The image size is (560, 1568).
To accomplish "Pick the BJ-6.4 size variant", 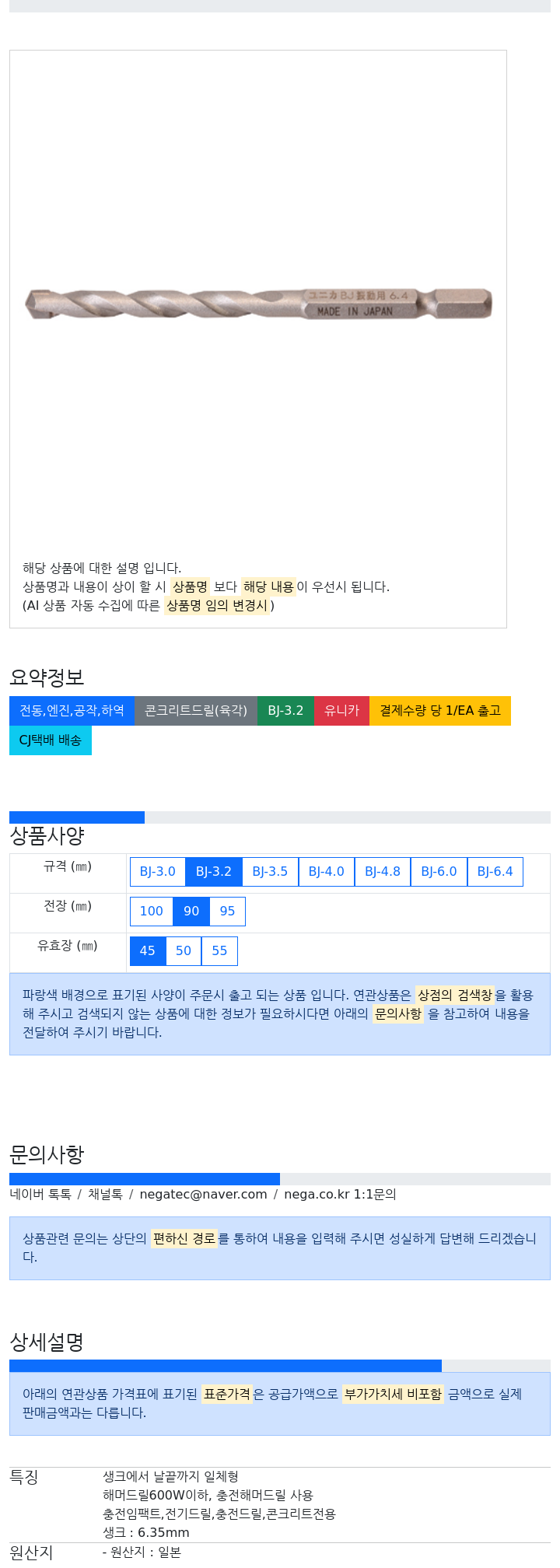I will click(x=495, y=872).
